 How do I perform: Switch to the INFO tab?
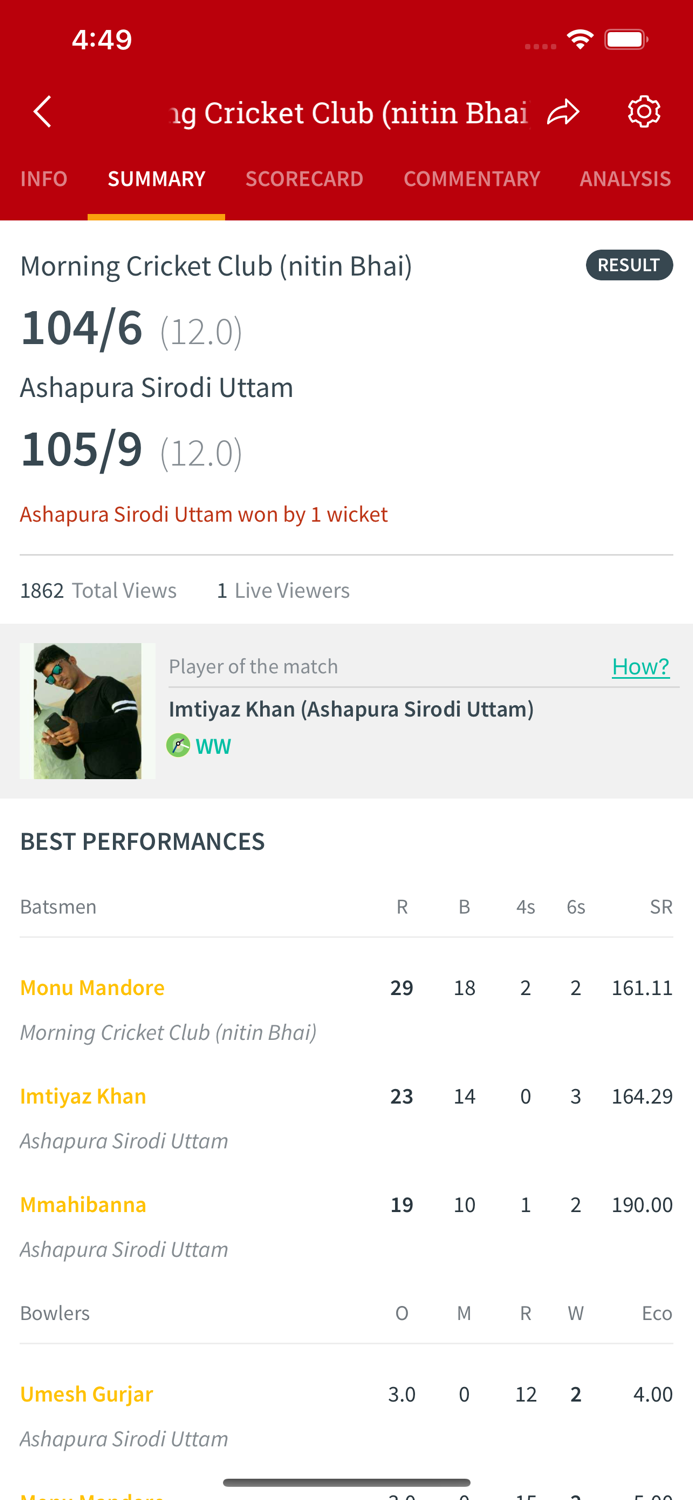tap(44, 179)
